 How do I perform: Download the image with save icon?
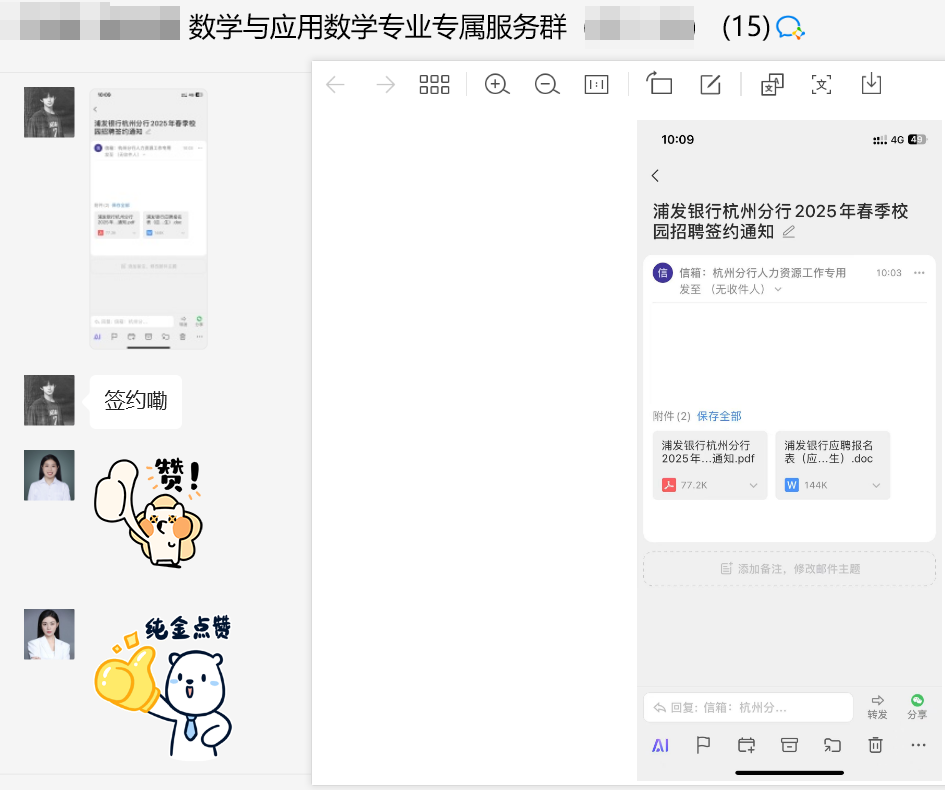click(x=871, y=84)
